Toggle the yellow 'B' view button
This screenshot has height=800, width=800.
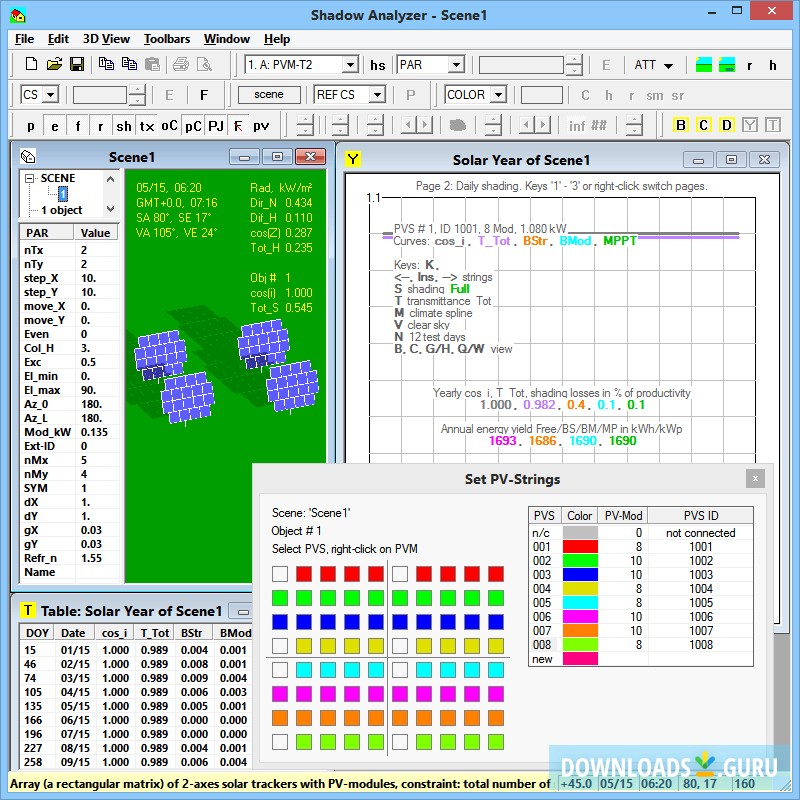[x=681, y=125]
